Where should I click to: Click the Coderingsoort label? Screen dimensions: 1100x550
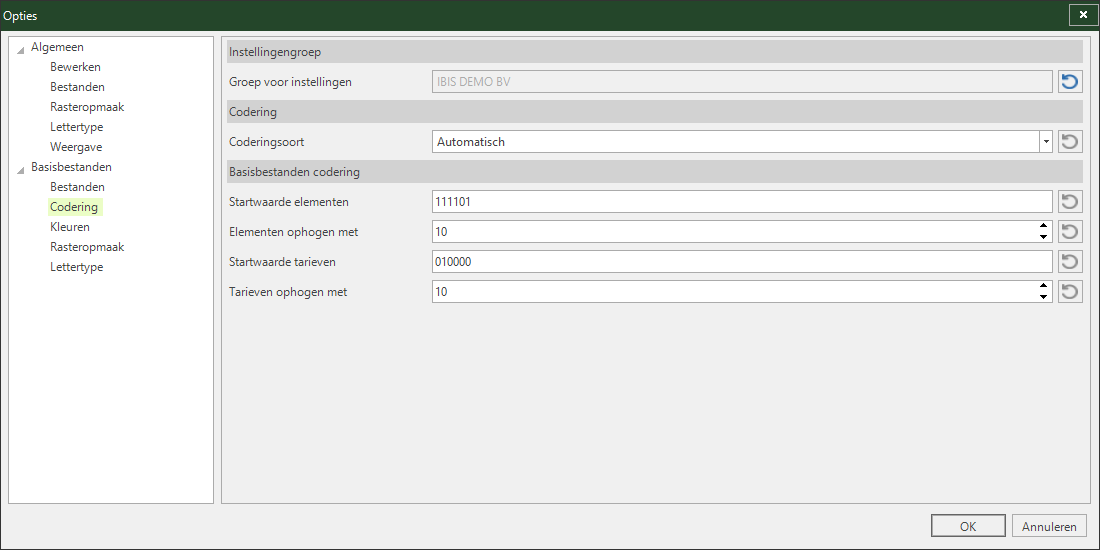[267, 142]
